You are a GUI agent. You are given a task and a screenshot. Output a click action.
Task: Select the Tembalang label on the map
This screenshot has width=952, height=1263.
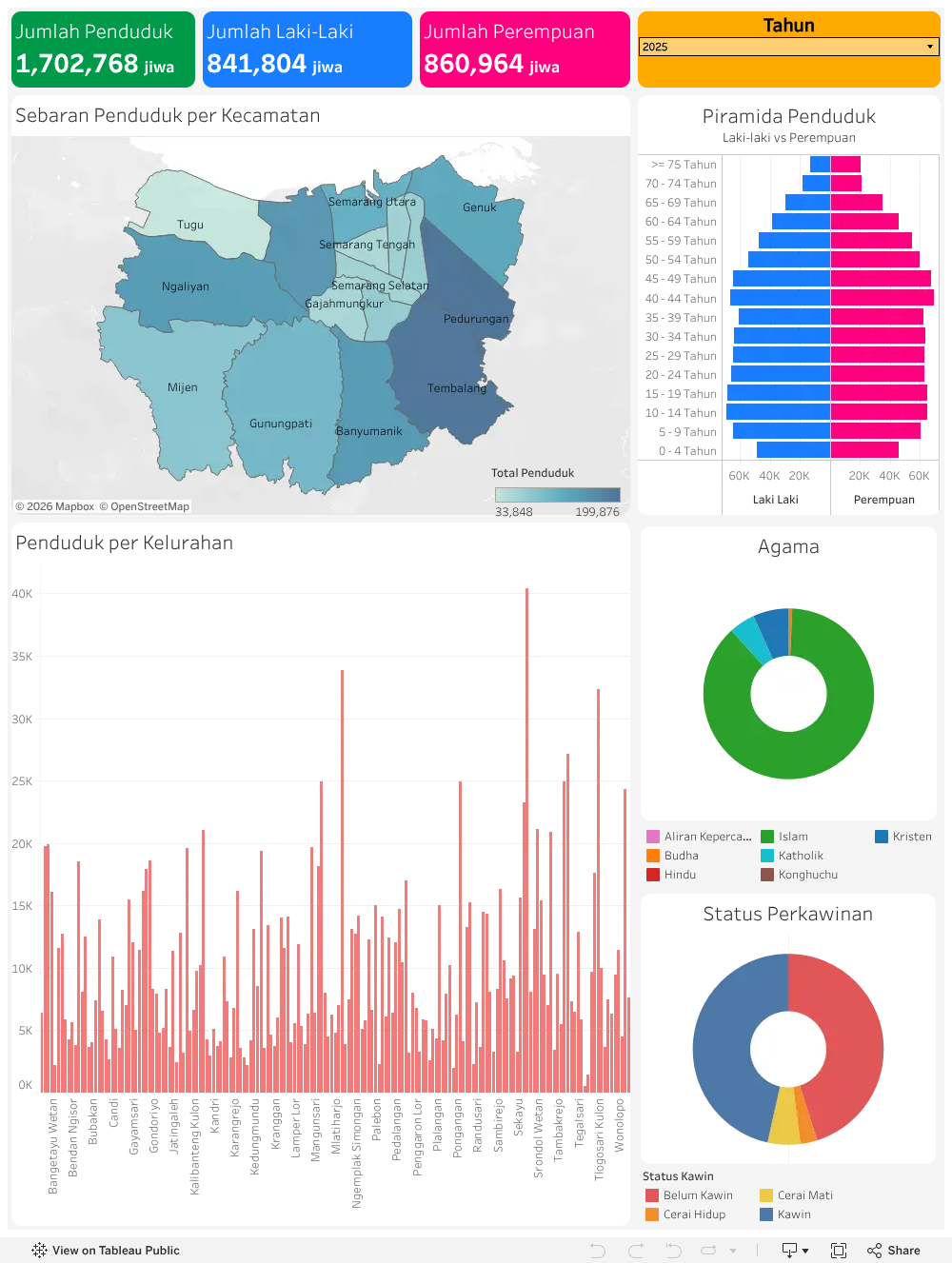pyautogui.click(x=457, y=388)
